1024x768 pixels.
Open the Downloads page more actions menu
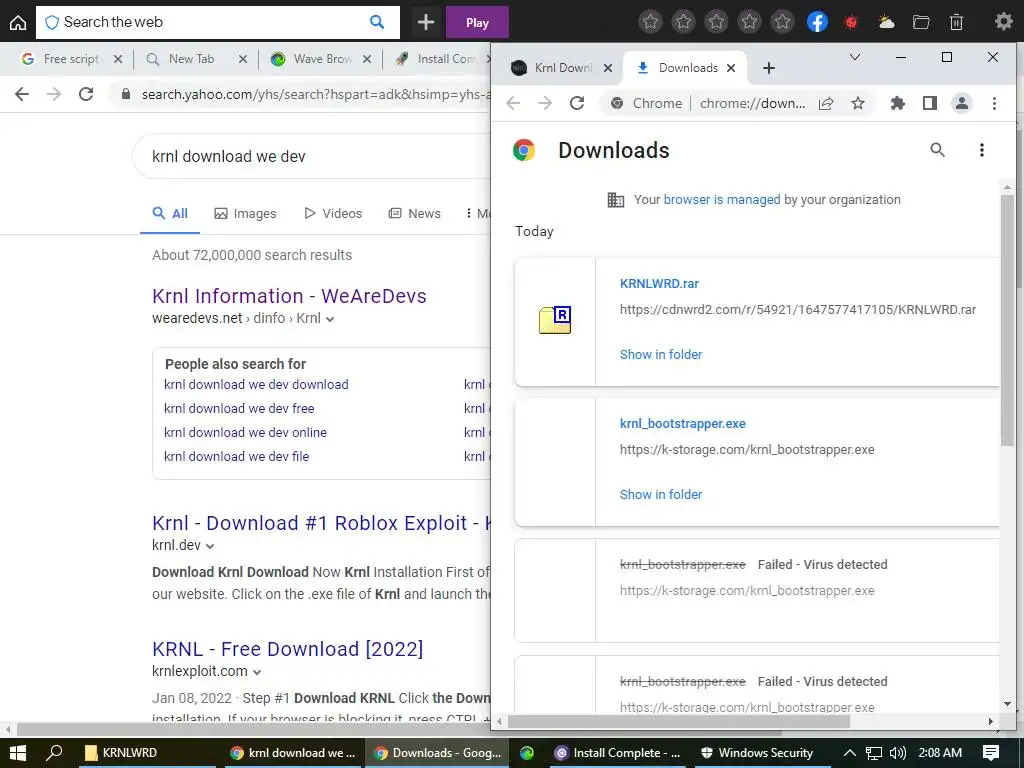tap(982, 150)
